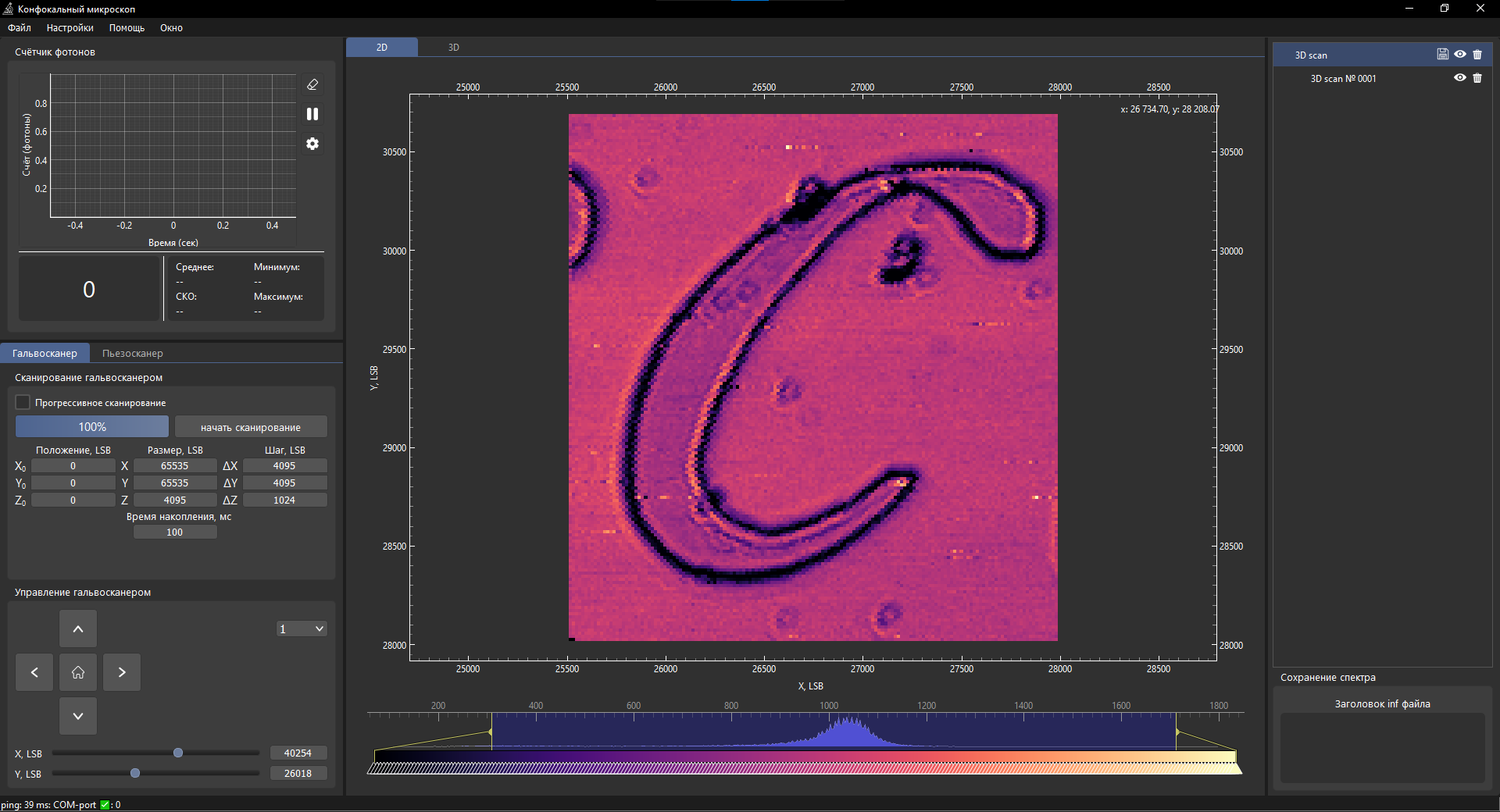Save the 3D scan group

1442,55
